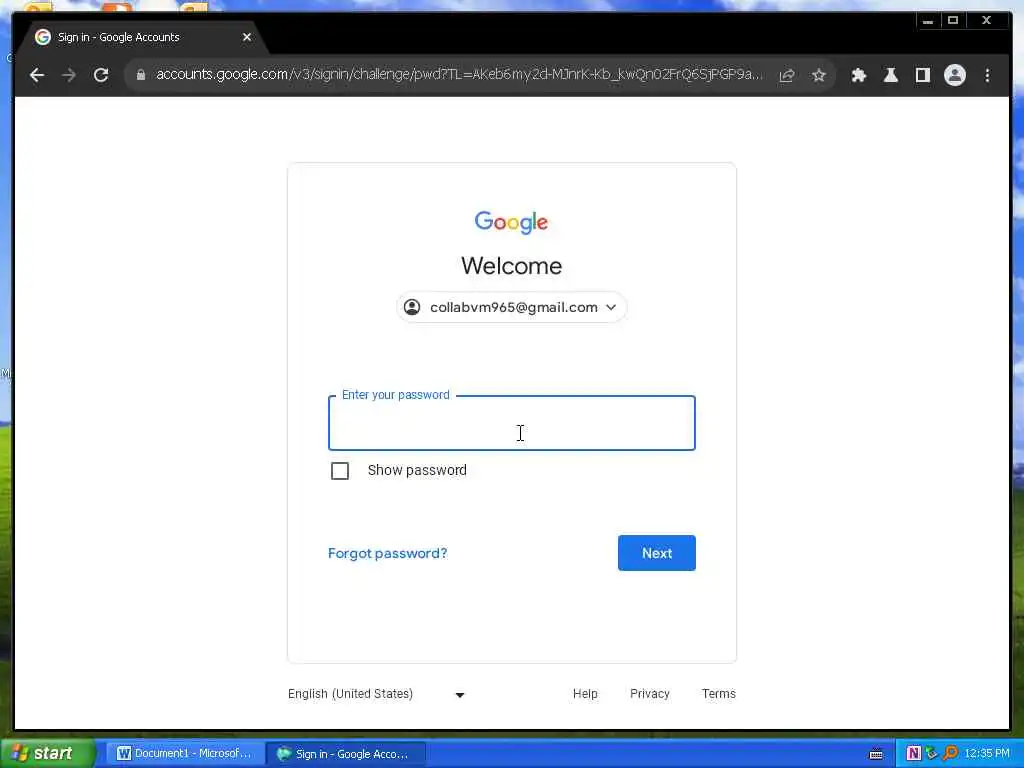
Task: Minimize the Chrome window
Action: point(927,21)
